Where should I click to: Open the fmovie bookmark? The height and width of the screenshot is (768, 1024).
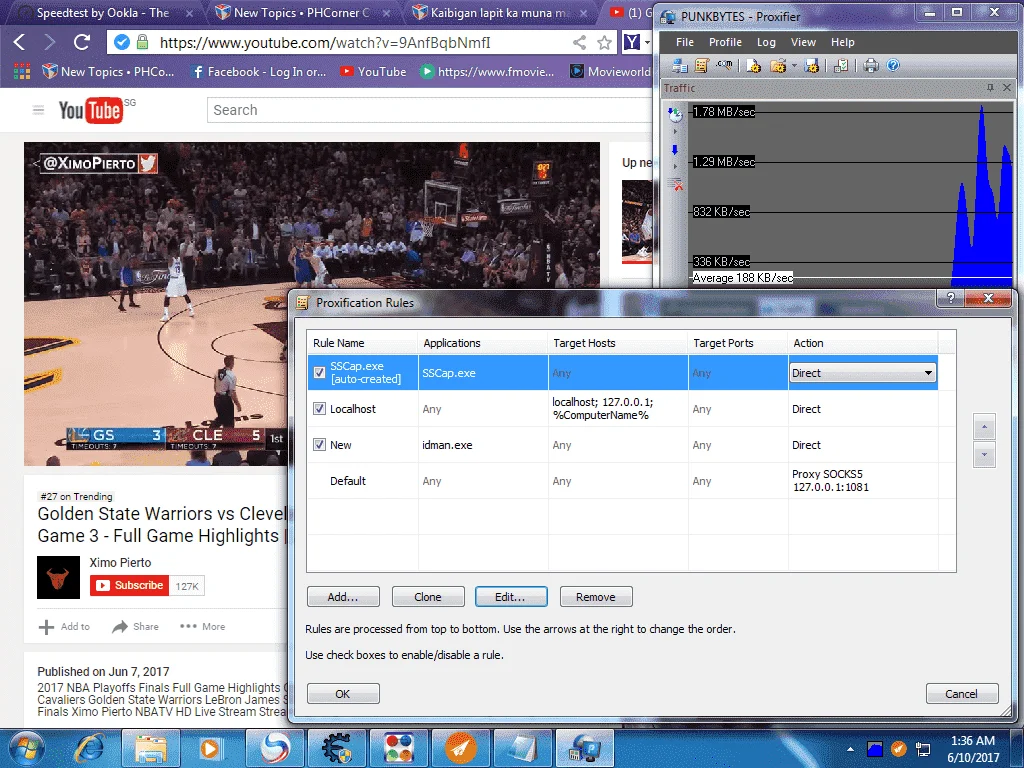click(487, 72)
